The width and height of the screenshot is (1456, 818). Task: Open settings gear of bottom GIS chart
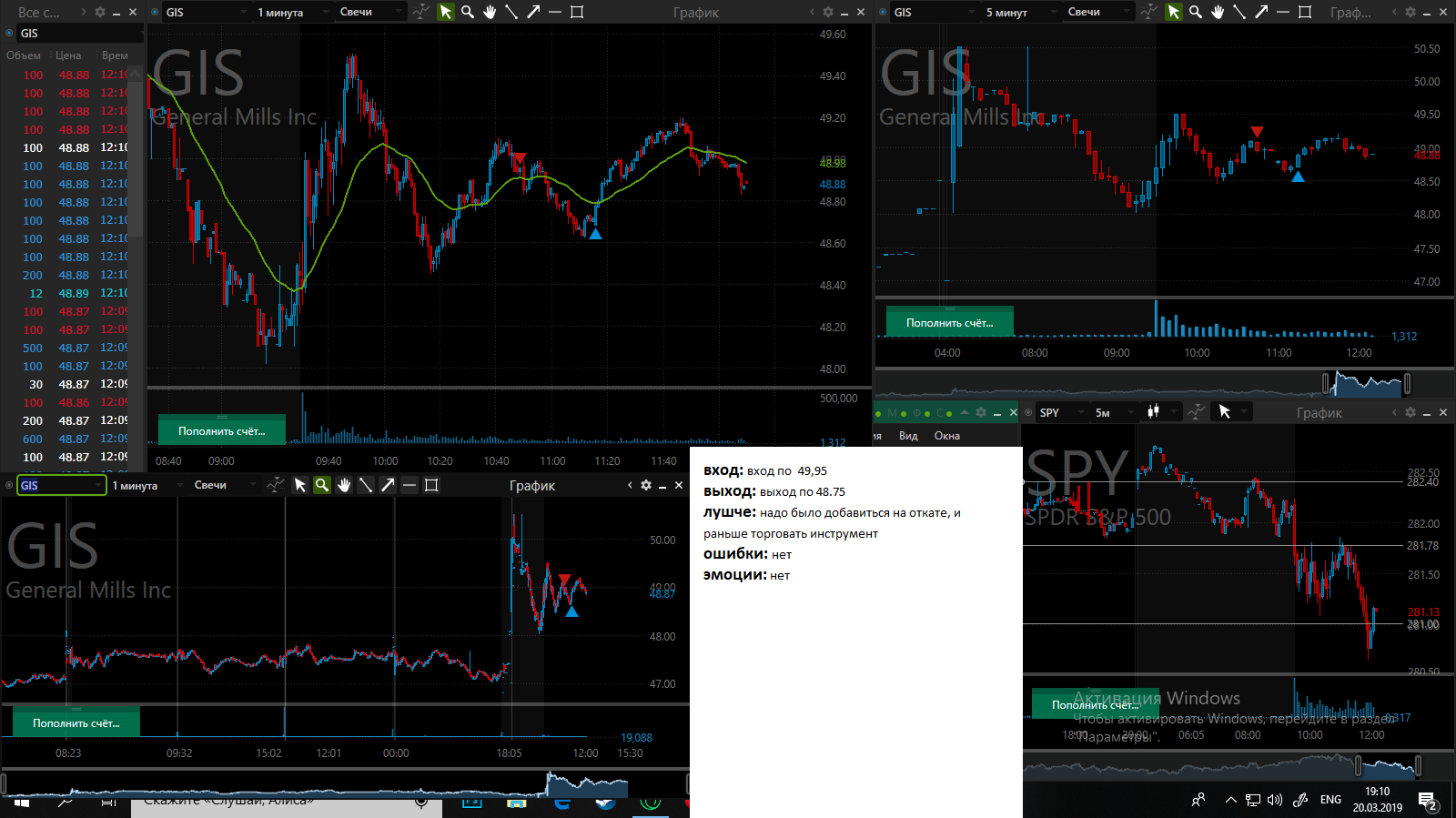(645, 485)
